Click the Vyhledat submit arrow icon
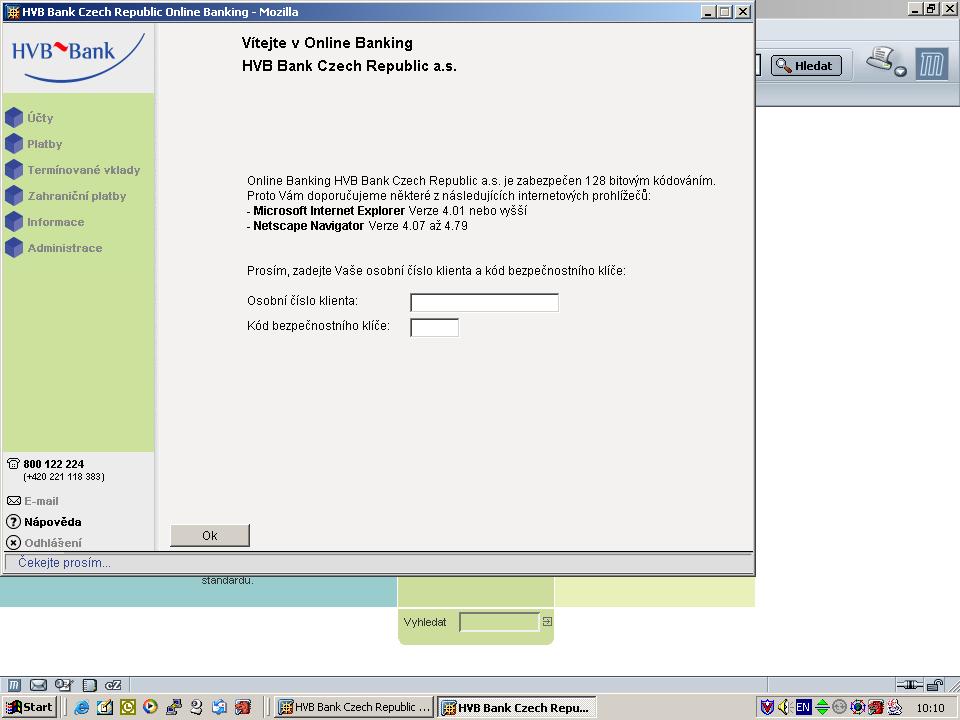This screenshot has width=960, height=720. coord(547,621)
